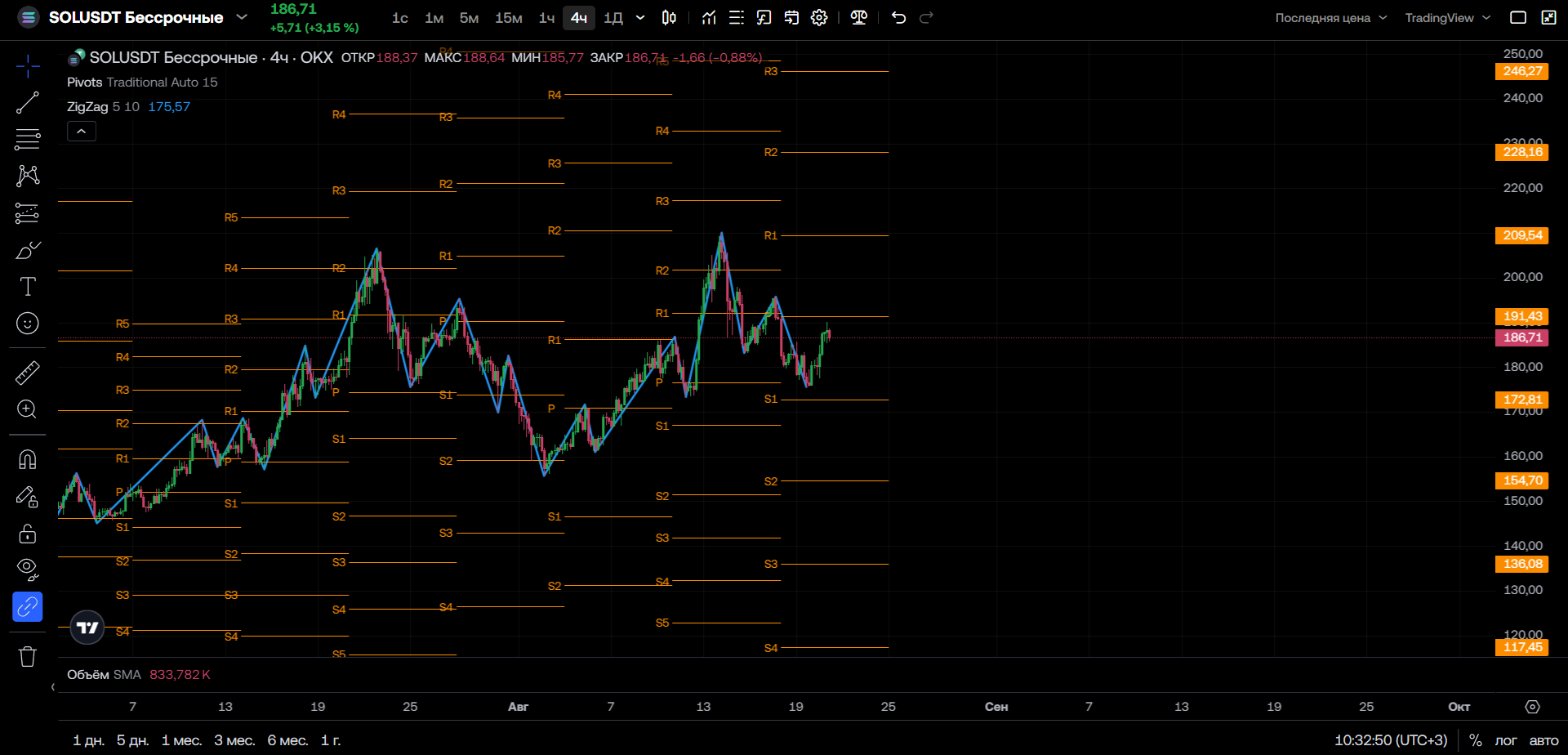Select the trend line drawing tool

click(x=27, y=102)
